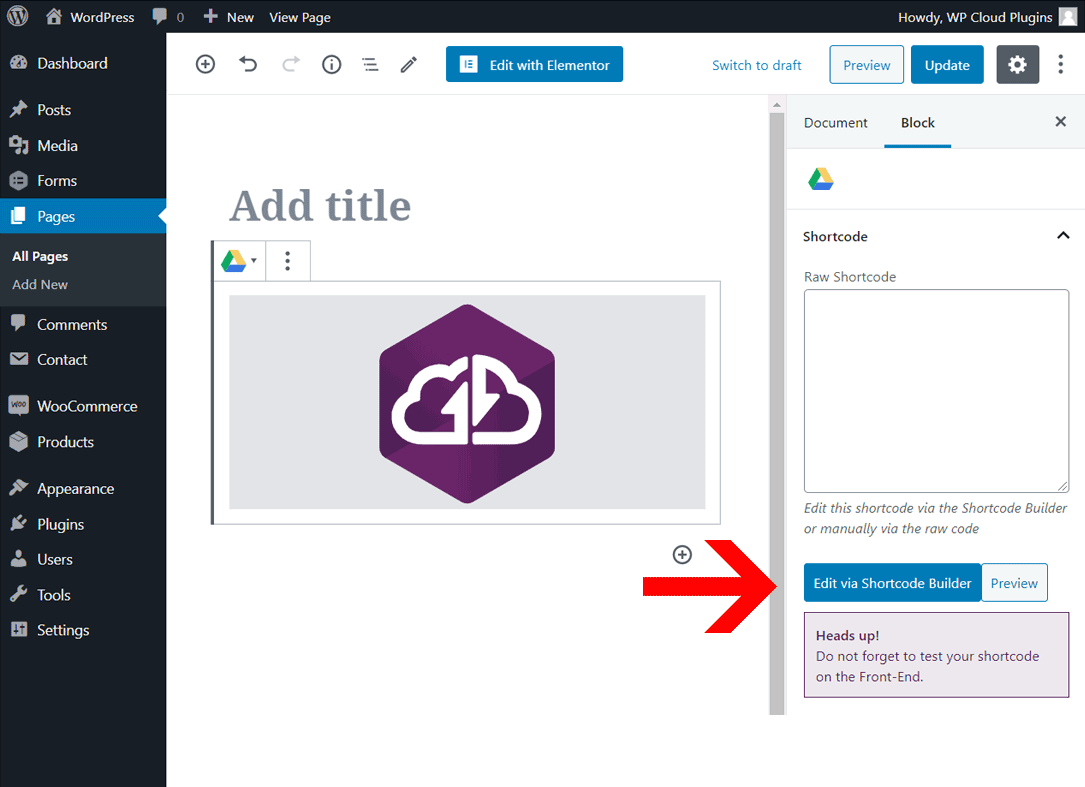Open the WordPress site home link
Image resolution: width=1085 pixels, height=787 pixels.
(90, 17)
